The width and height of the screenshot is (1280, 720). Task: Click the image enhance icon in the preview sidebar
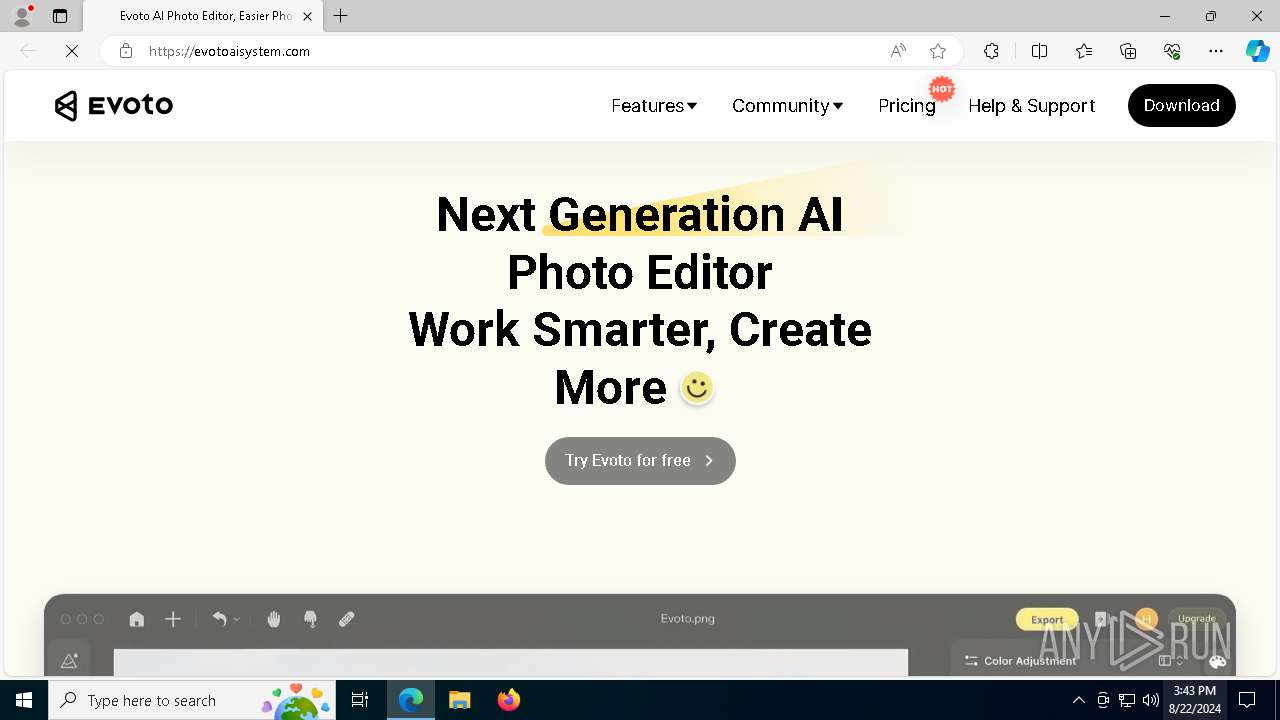[x=69, y=661]
